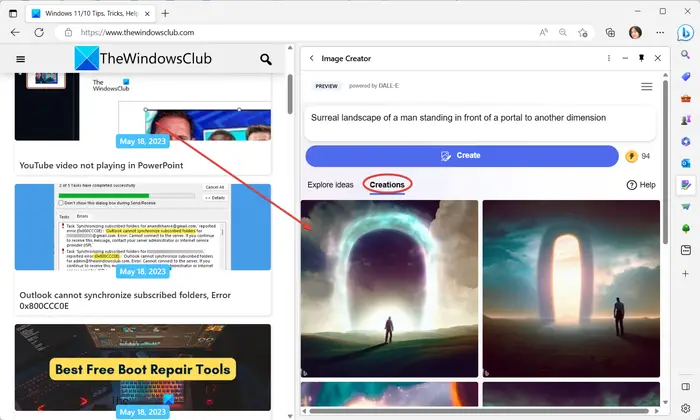Open the Image Creator hamburger menu
The width and height of the screenshot is (700, 420).
646,87
